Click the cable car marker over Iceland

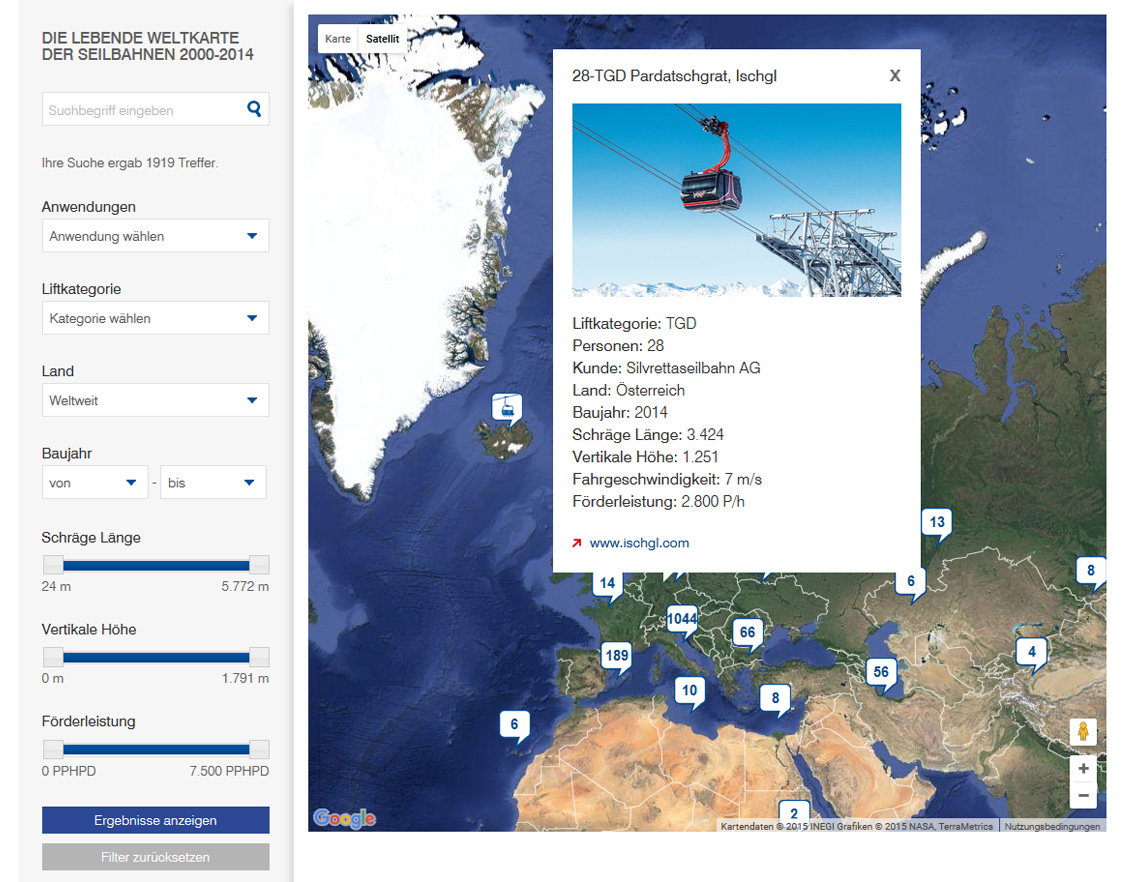click(507, 407)
